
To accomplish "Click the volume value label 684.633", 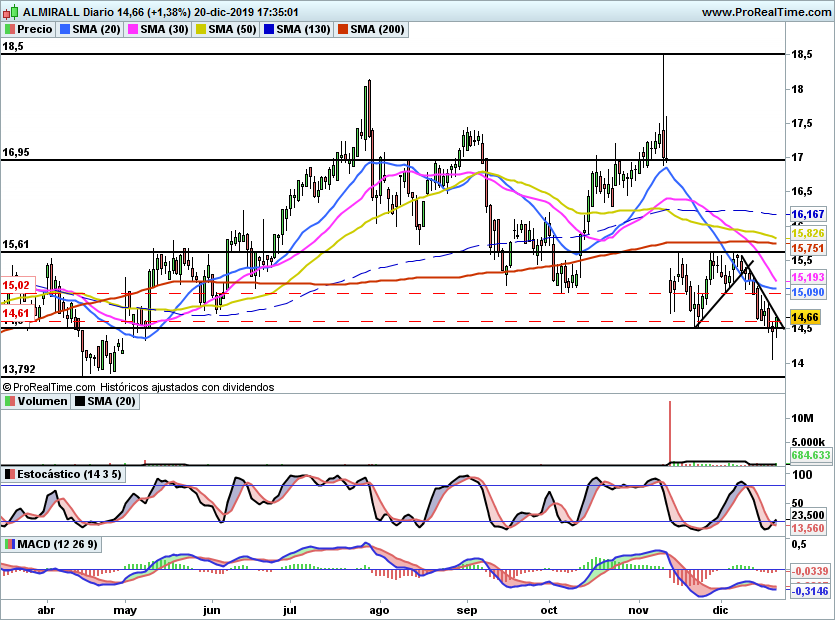I will pyautogui.click(x=811, y=455).
